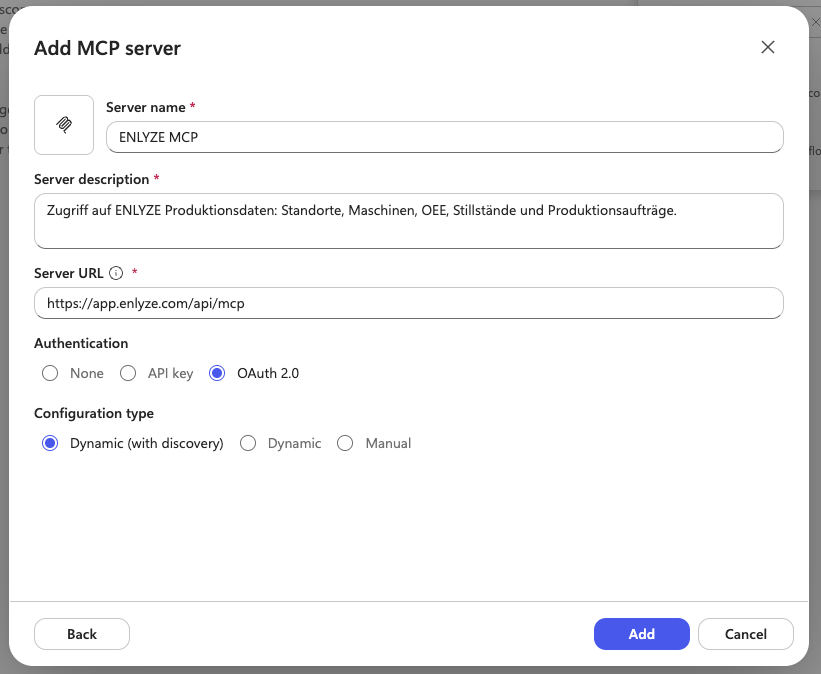This screenshot has width=821, height=674.
Task: Choose Dynamic (with discovery) configuration
Action: pyautogui.click(x=50, y=444)
